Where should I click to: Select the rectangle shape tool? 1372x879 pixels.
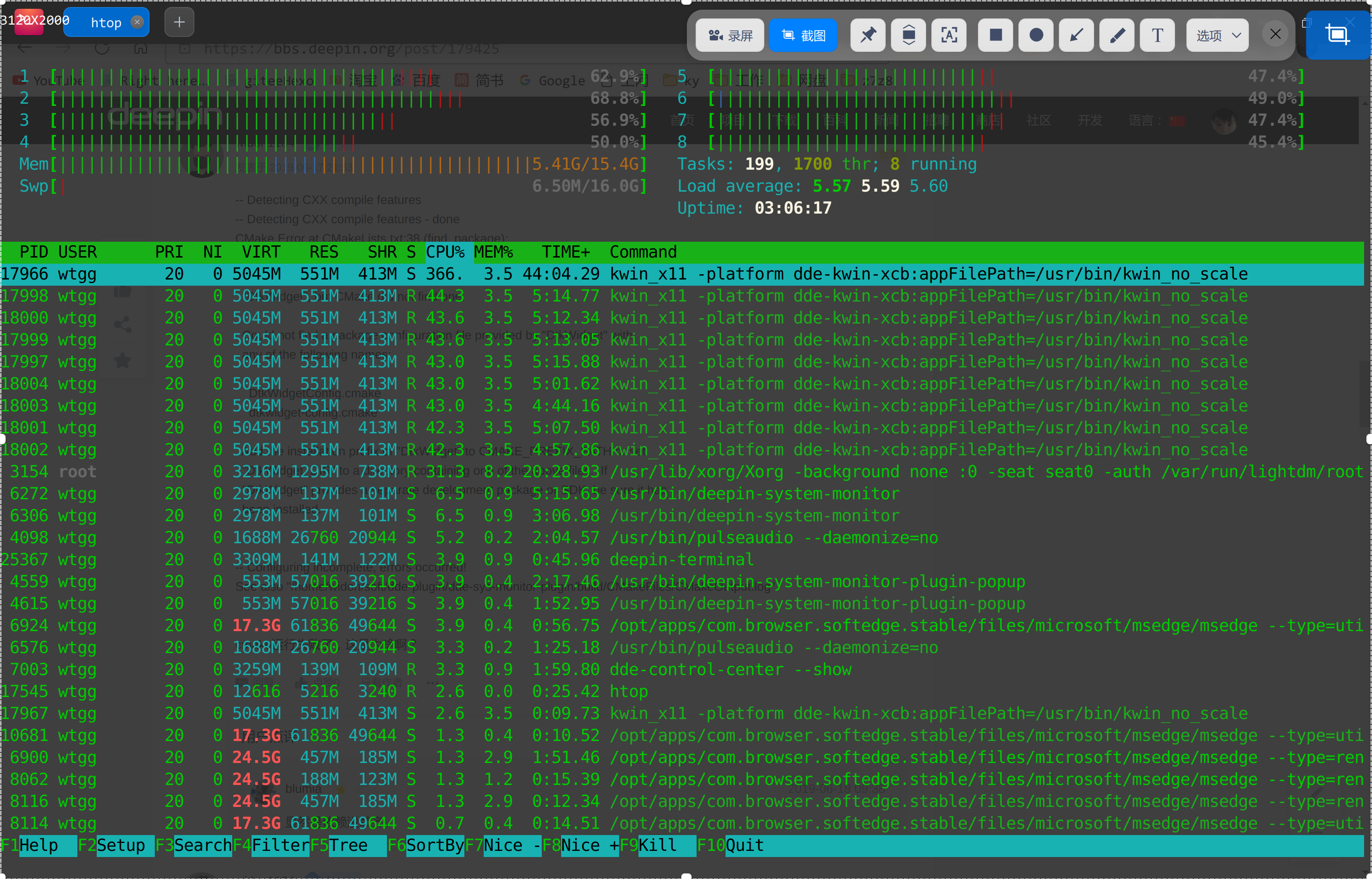click(x=995, y=35)
